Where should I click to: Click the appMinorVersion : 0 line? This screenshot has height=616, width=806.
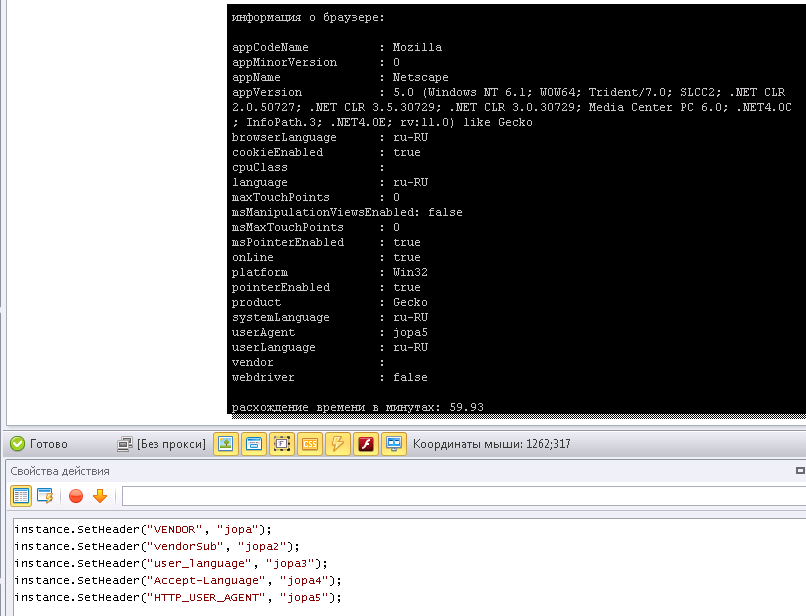point(316,62)
